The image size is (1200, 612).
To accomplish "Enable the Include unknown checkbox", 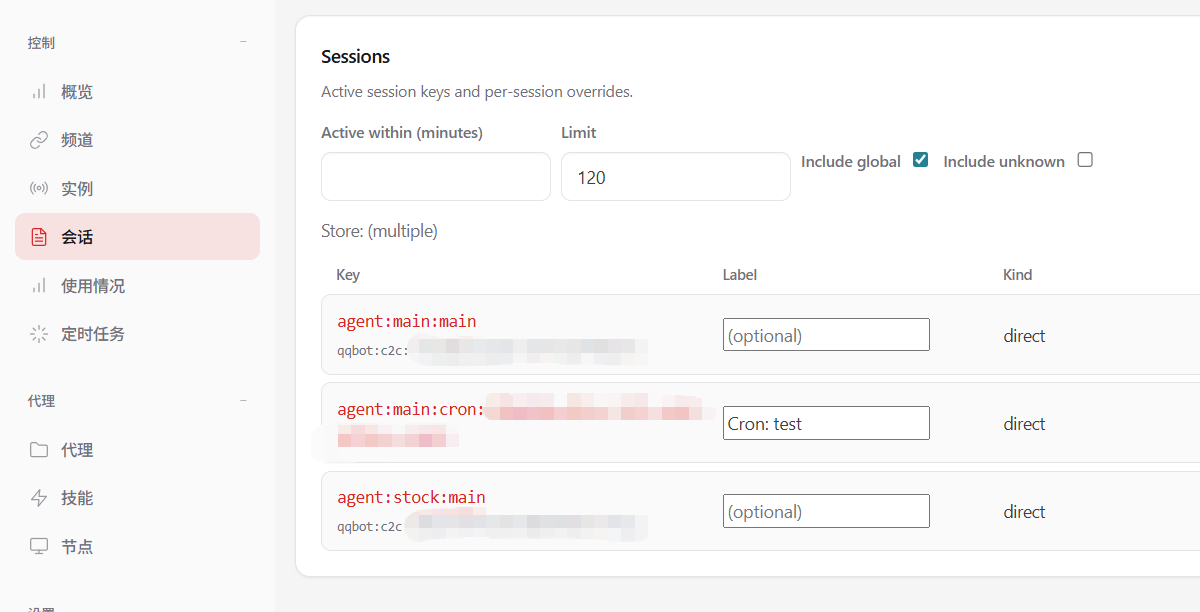I will click(x=1085, y=160).
